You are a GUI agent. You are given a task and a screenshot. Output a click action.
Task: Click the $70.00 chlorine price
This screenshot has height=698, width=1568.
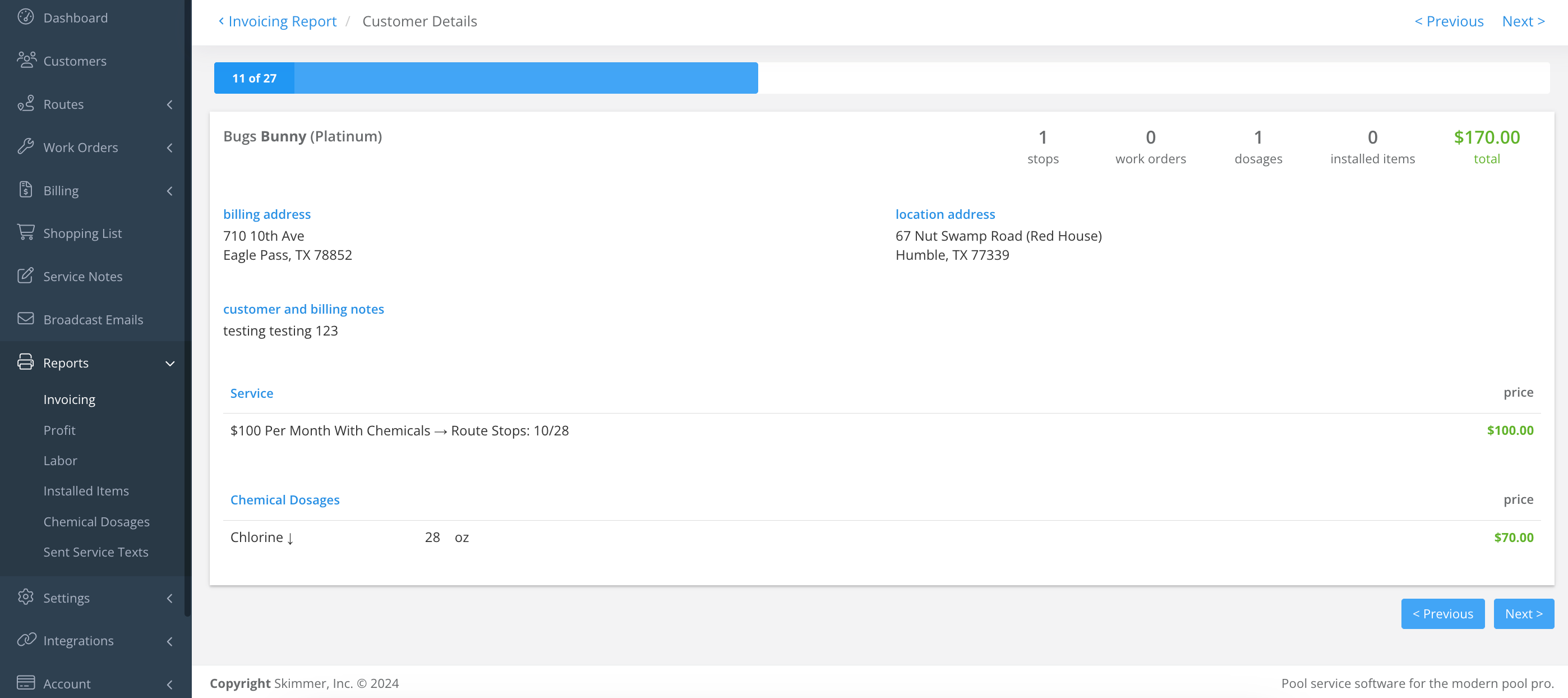point(1513,538)
